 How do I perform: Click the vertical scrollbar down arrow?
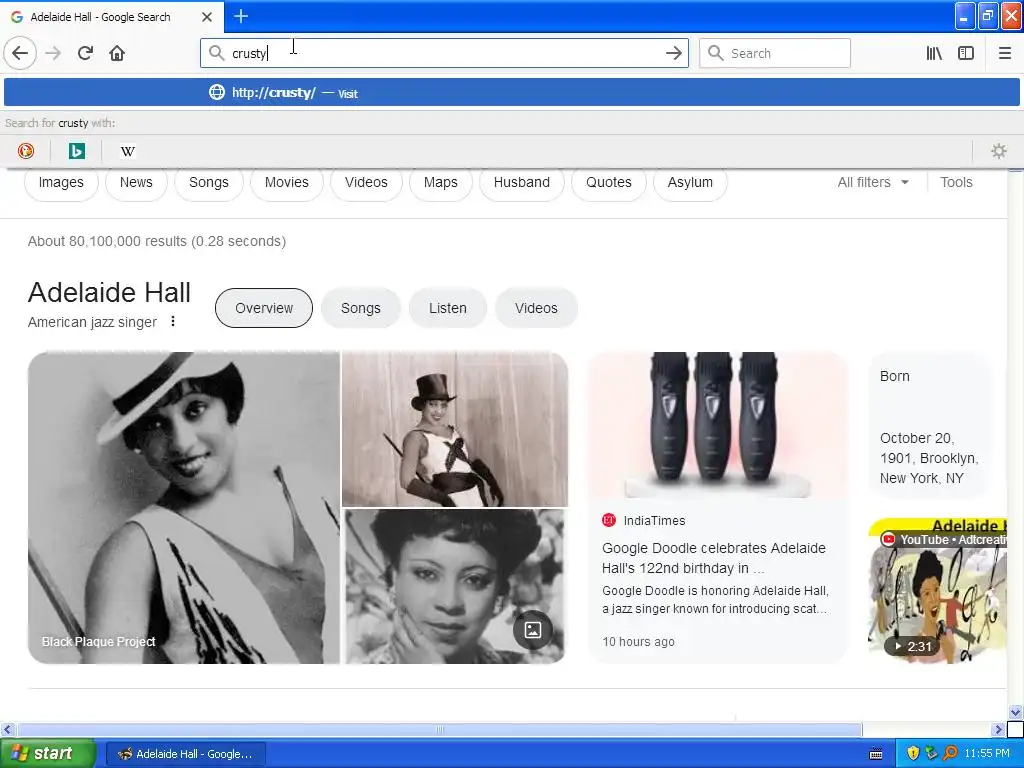point(1016,712)
